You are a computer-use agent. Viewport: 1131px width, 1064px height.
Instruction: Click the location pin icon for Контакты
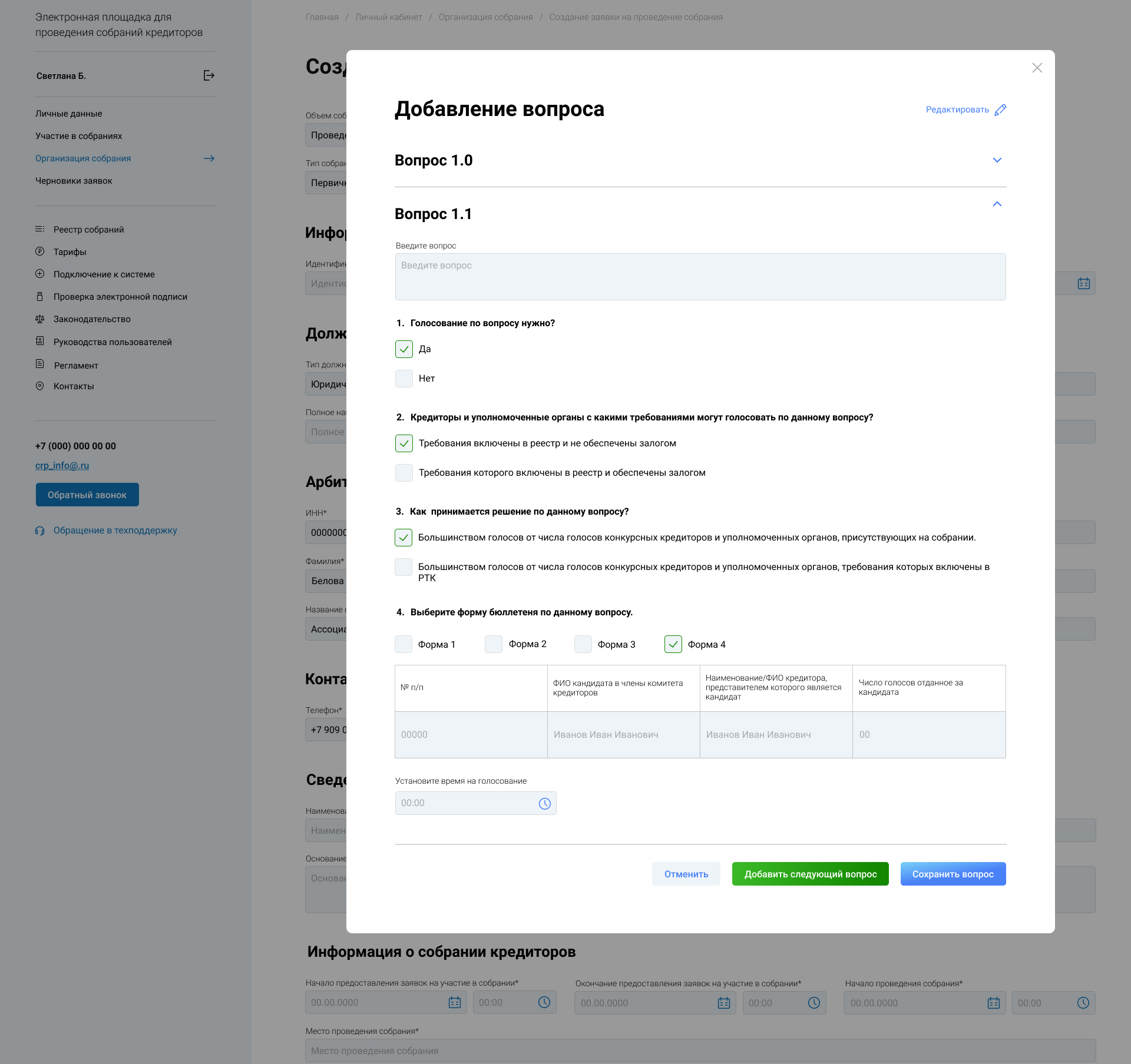[x=39, y=386]
